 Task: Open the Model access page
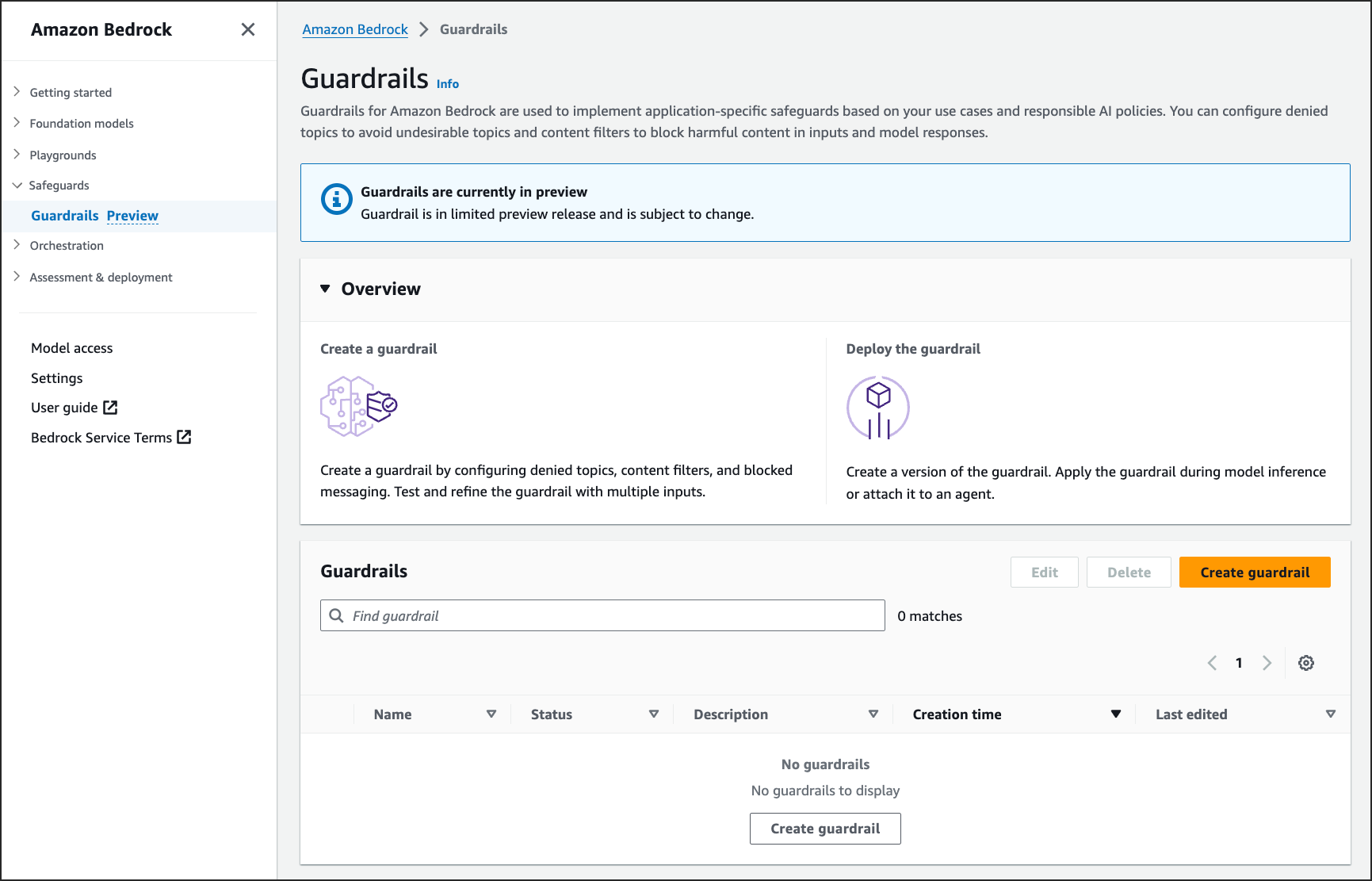point(71,348)
